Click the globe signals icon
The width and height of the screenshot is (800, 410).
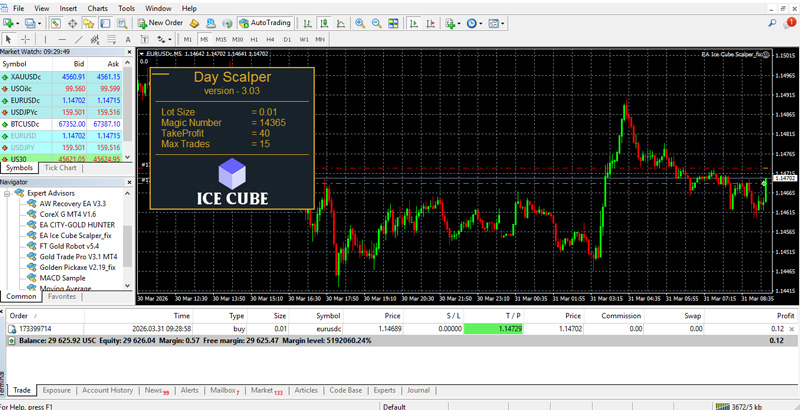click(x=228, y=23)
